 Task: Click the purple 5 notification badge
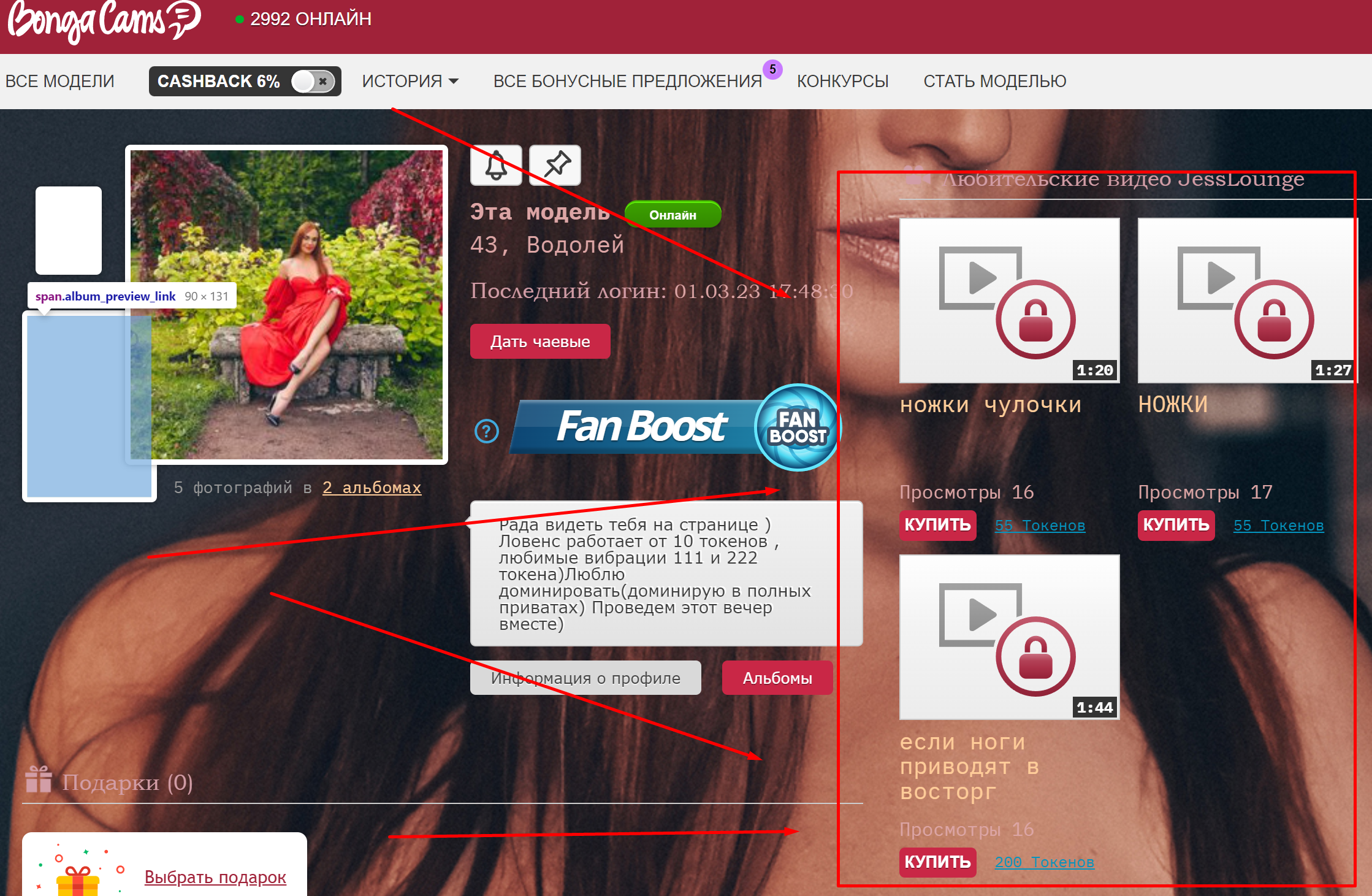point(772,69)
